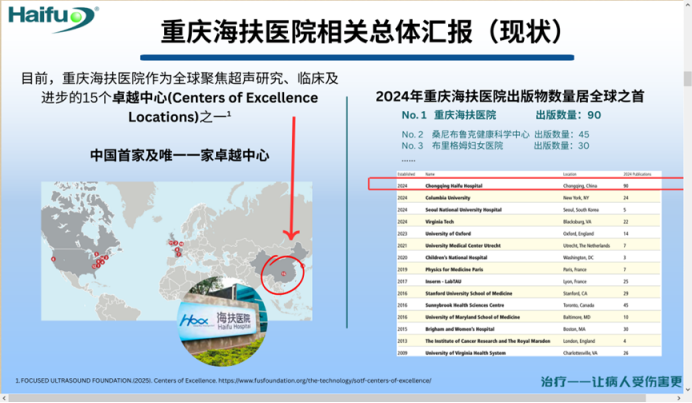Click the Seoul National University Hospital row
The height and width of the screenshot is (403, 692).
coord(529,210)
